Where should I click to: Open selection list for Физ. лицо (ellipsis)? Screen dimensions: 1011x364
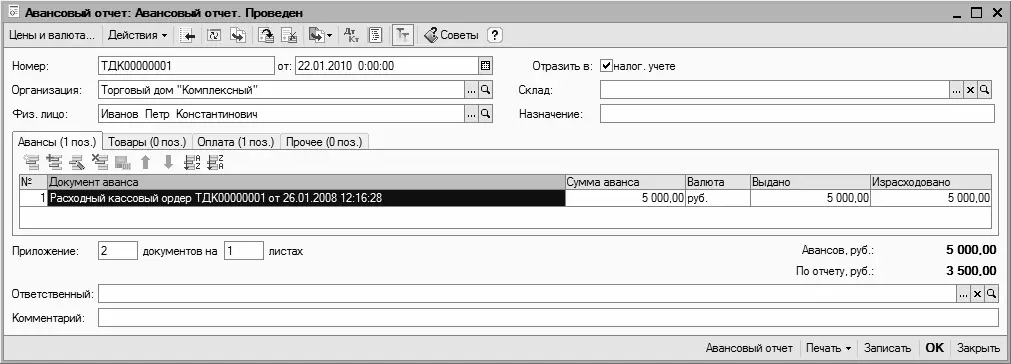pos(472,114)
